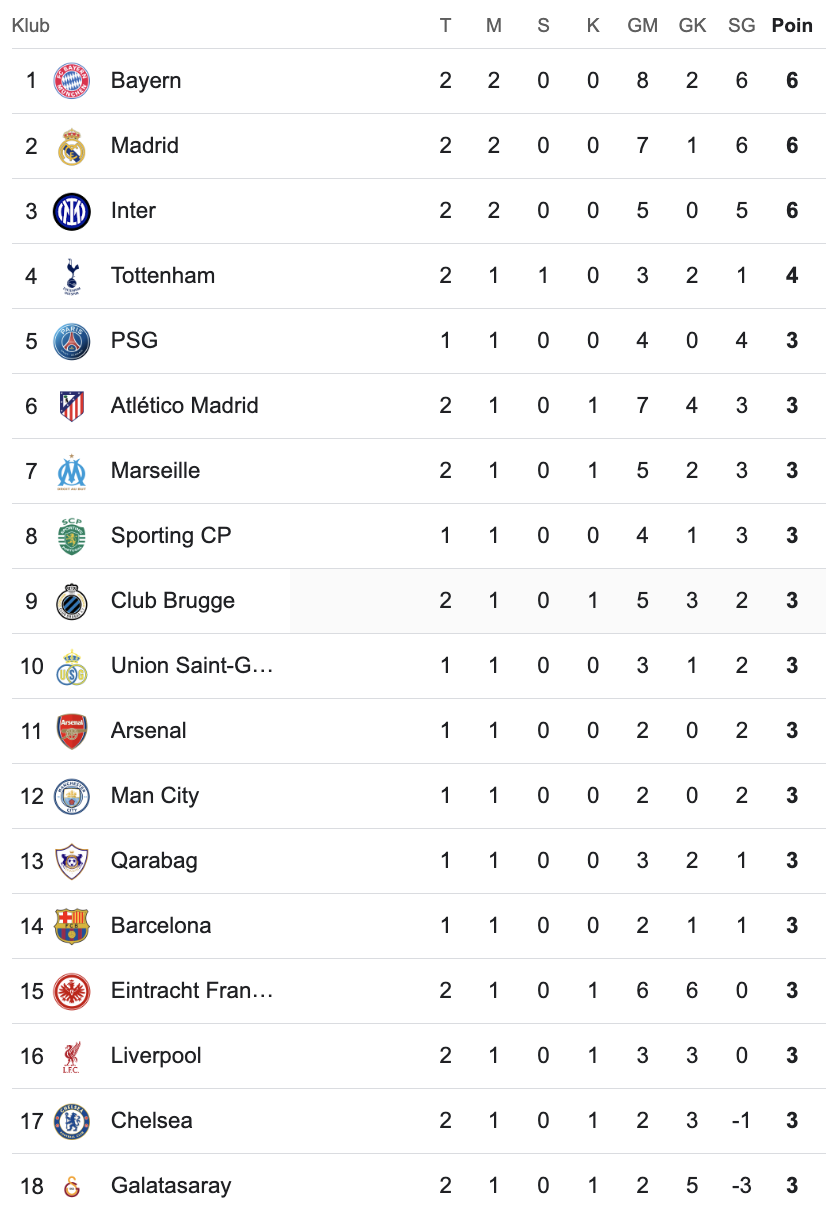826x1216 pixels.
Task: Click the Klub column header
Action: coord(31,26)
